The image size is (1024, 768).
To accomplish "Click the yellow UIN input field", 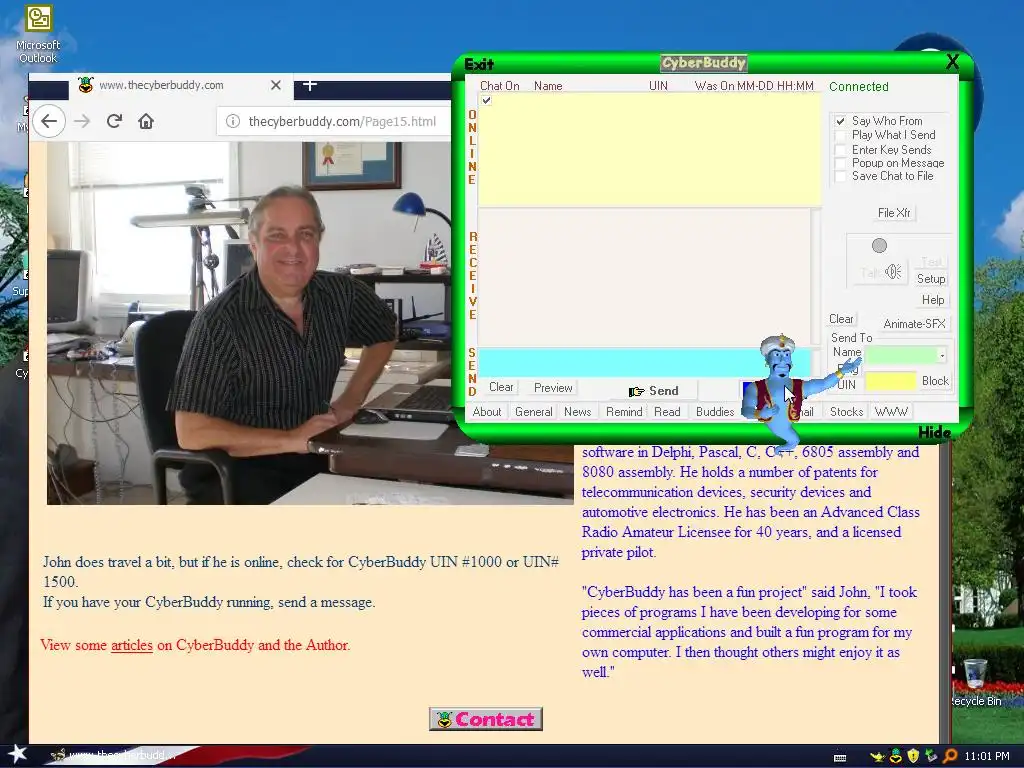I will pos(891,381).
